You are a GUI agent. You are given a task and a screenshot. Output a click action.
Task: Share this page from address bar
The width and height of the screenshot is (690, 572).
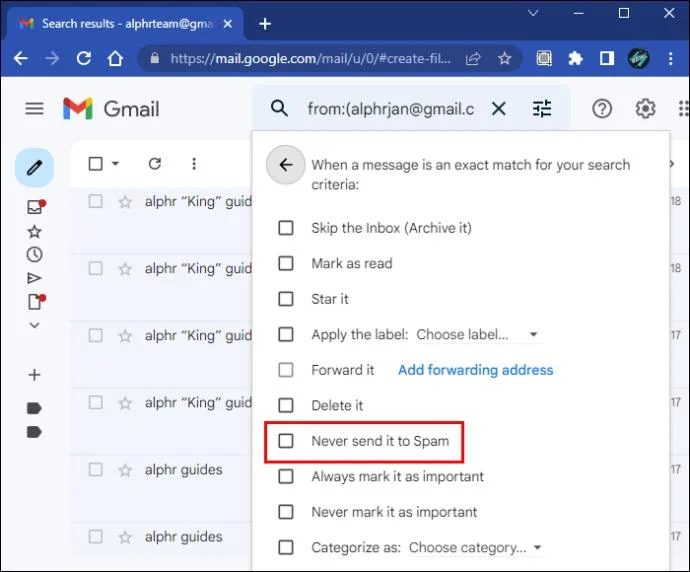click(473, 58)
